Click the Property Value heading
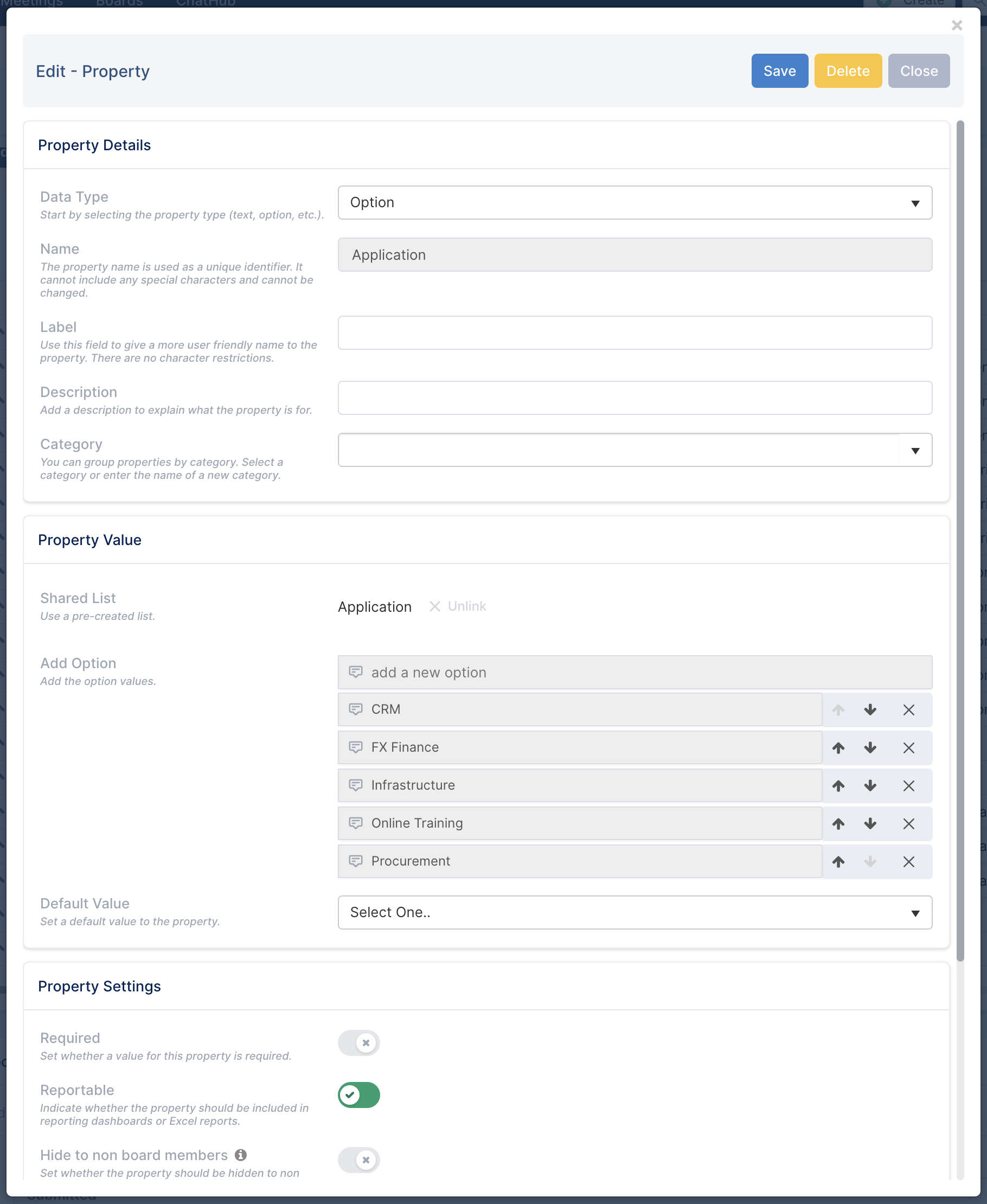987x1204 pixels. click(90, 540)
